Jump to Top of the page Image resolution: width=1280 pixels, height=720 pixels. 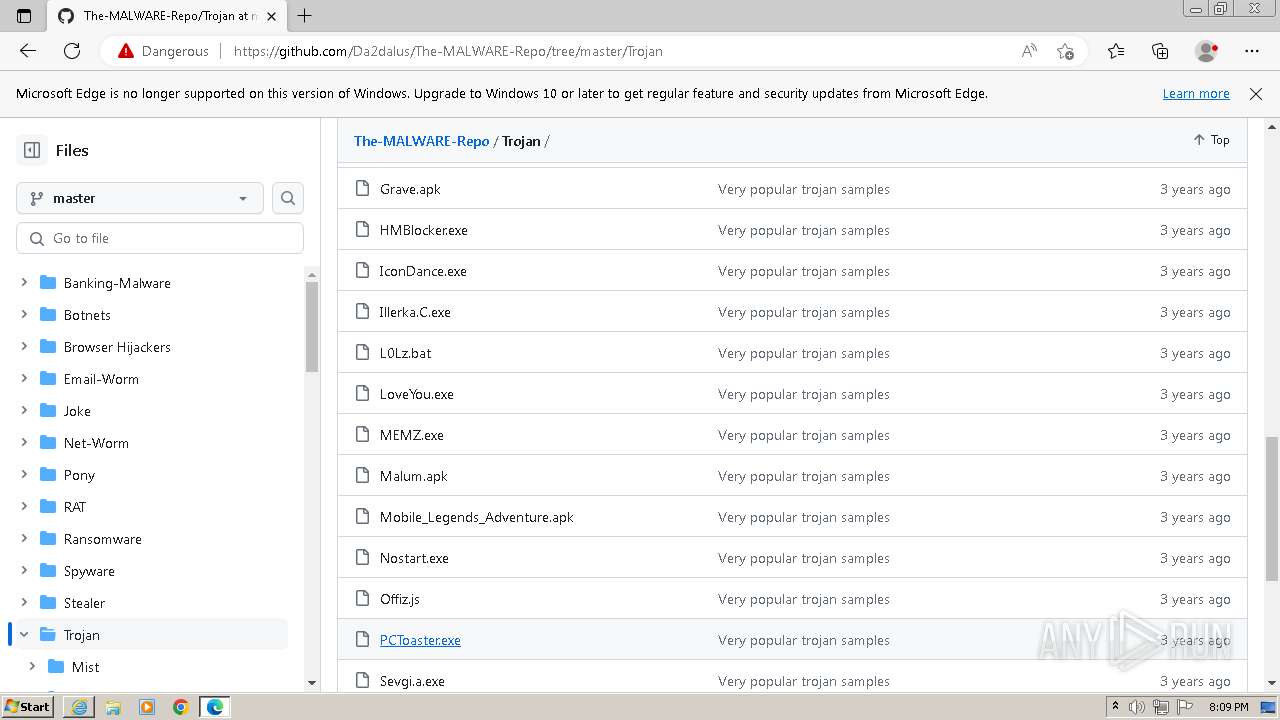(1211, 140)
